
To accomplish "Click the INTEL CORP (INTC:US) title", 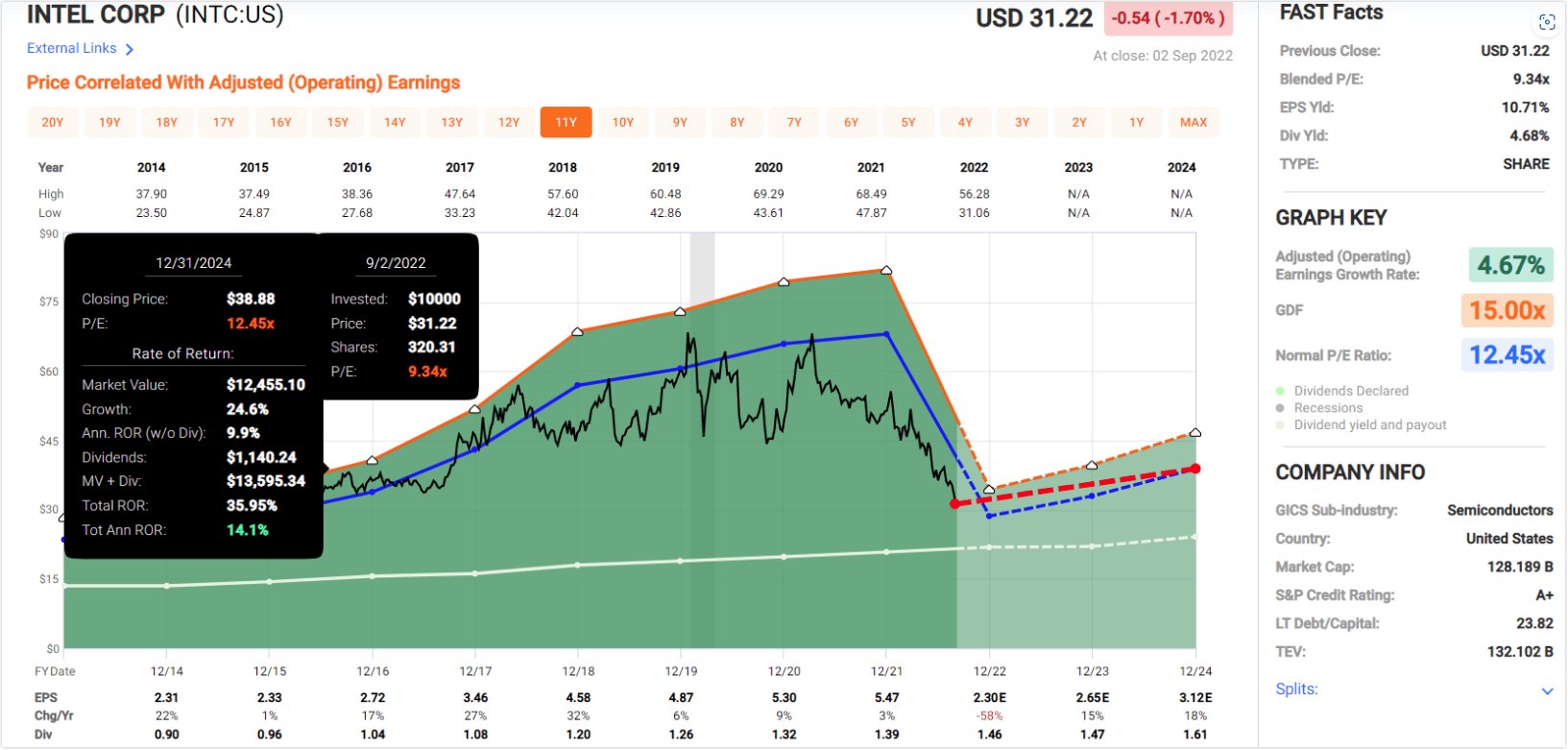I will tap(156, 14).
